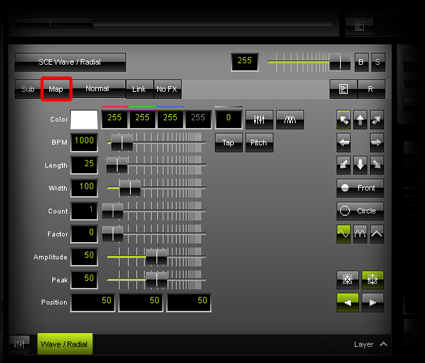Open the Front look-at dropdown
Screen dimensions: 425x363
tap(360, 188)
